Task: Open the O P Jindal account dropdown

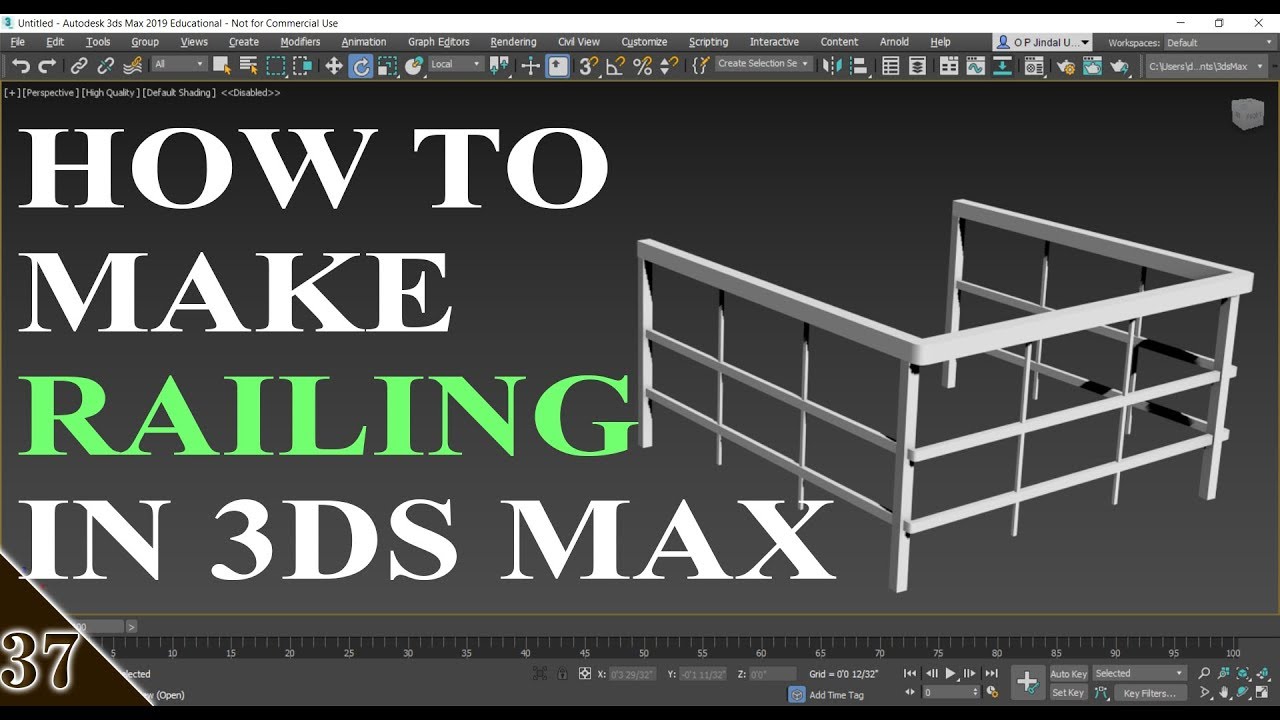Action: (x=1043, y=42)
